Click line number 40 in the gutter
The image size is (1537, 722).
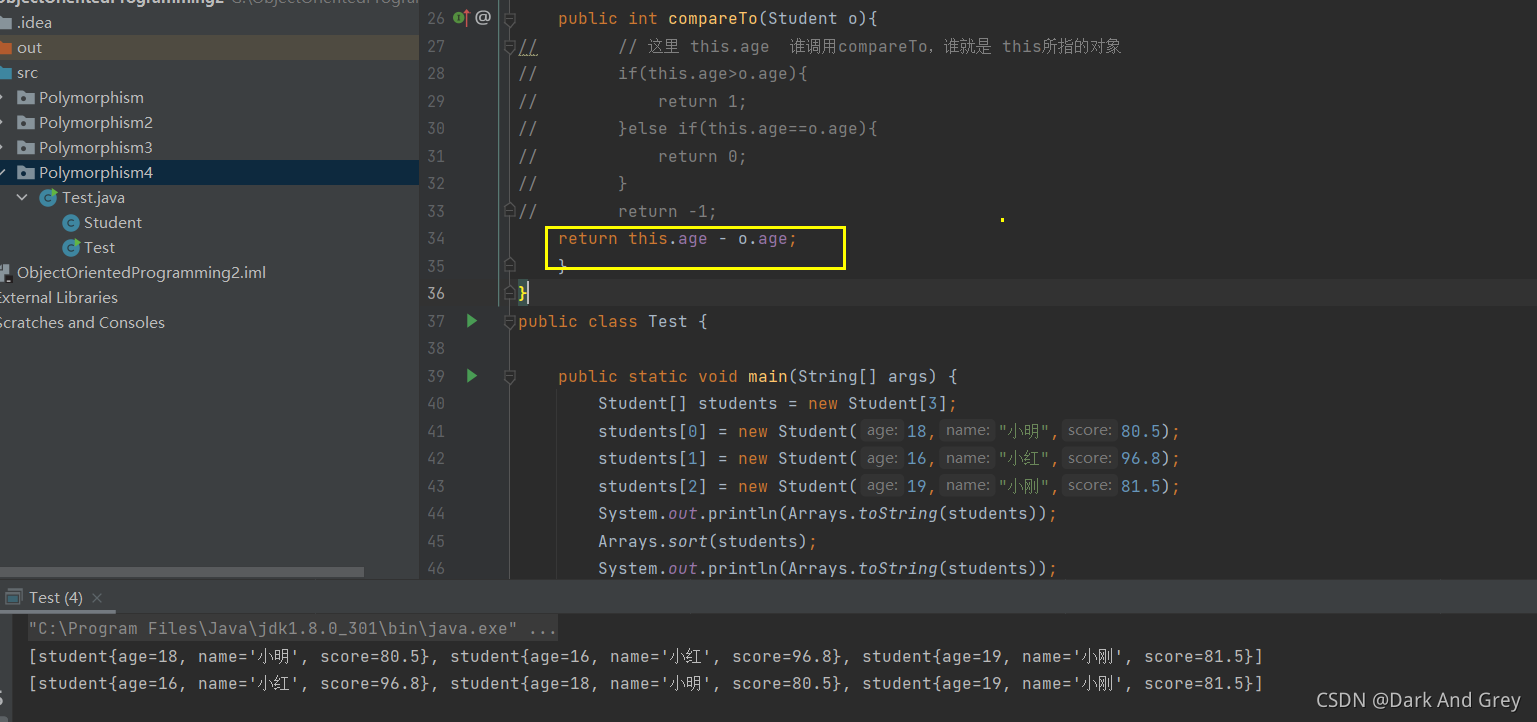435,403
